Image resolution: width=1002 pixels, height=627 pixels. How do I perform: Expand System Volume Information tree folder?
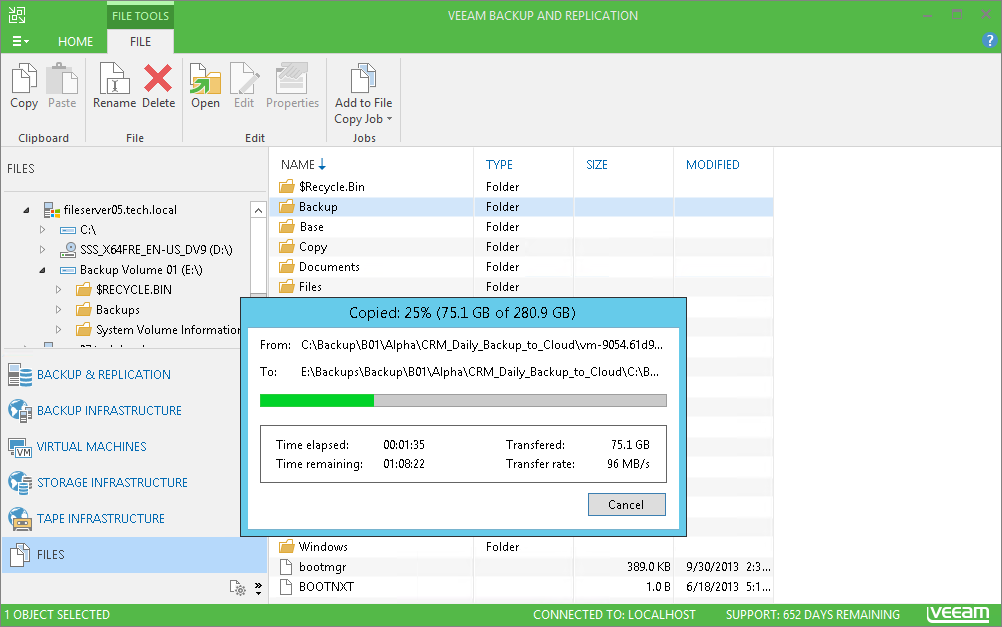pos(58,330)
